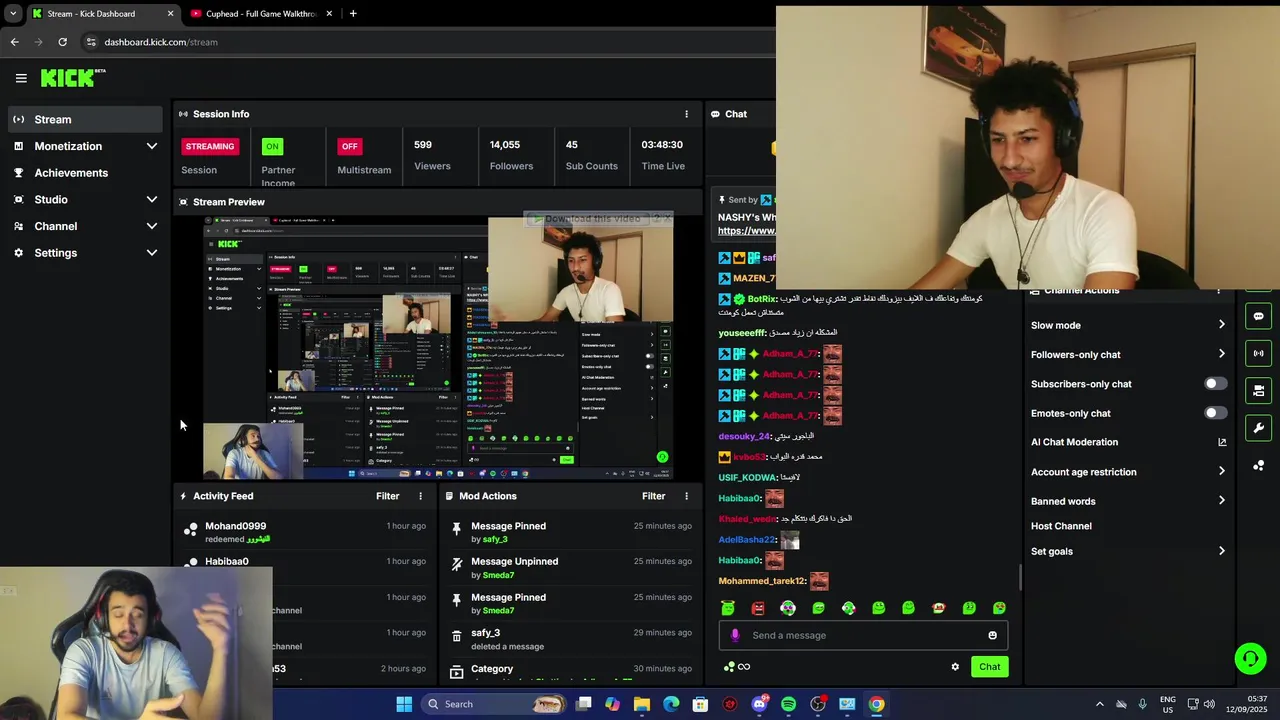Click the chat bubble icon in right rail
Screen dimensions: 1280x720
point(1258,316)
